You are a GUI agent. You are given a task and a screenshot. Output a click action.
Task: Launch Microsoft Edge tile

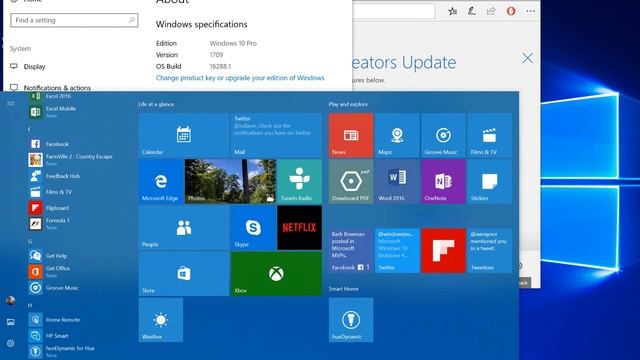(x=161, y=181)
